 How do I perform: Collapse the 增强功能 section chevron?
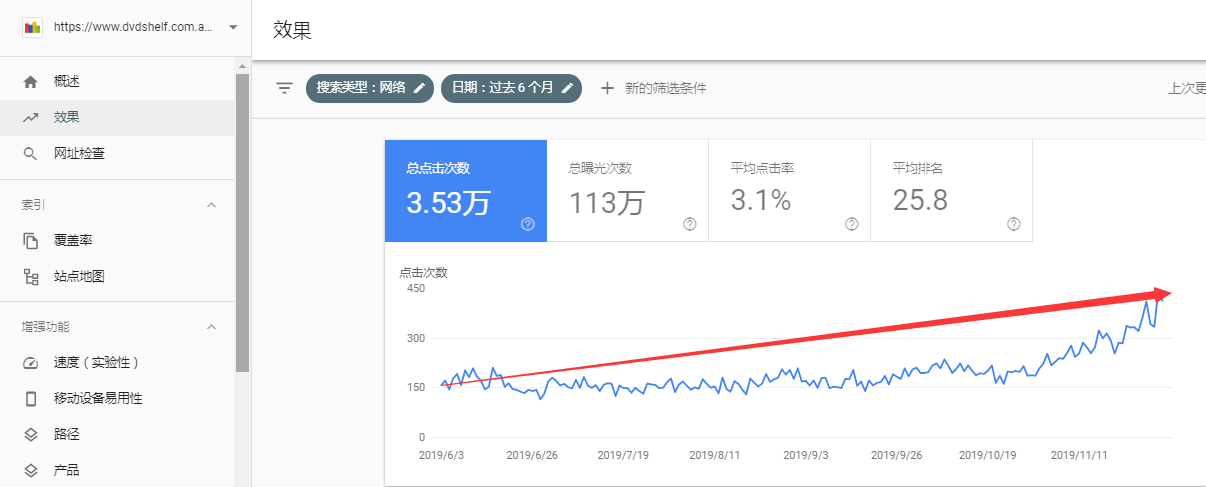211,327
